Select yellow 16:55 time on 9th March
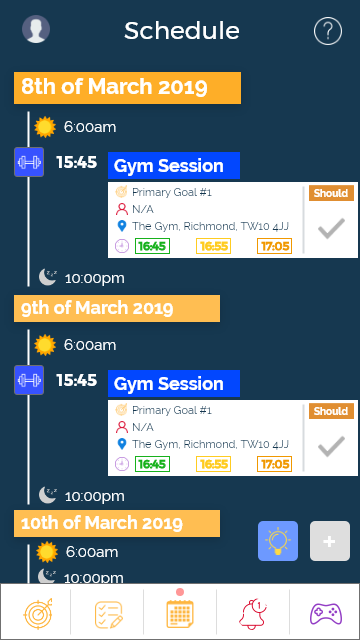360x640 pixels. pos(213,464)
